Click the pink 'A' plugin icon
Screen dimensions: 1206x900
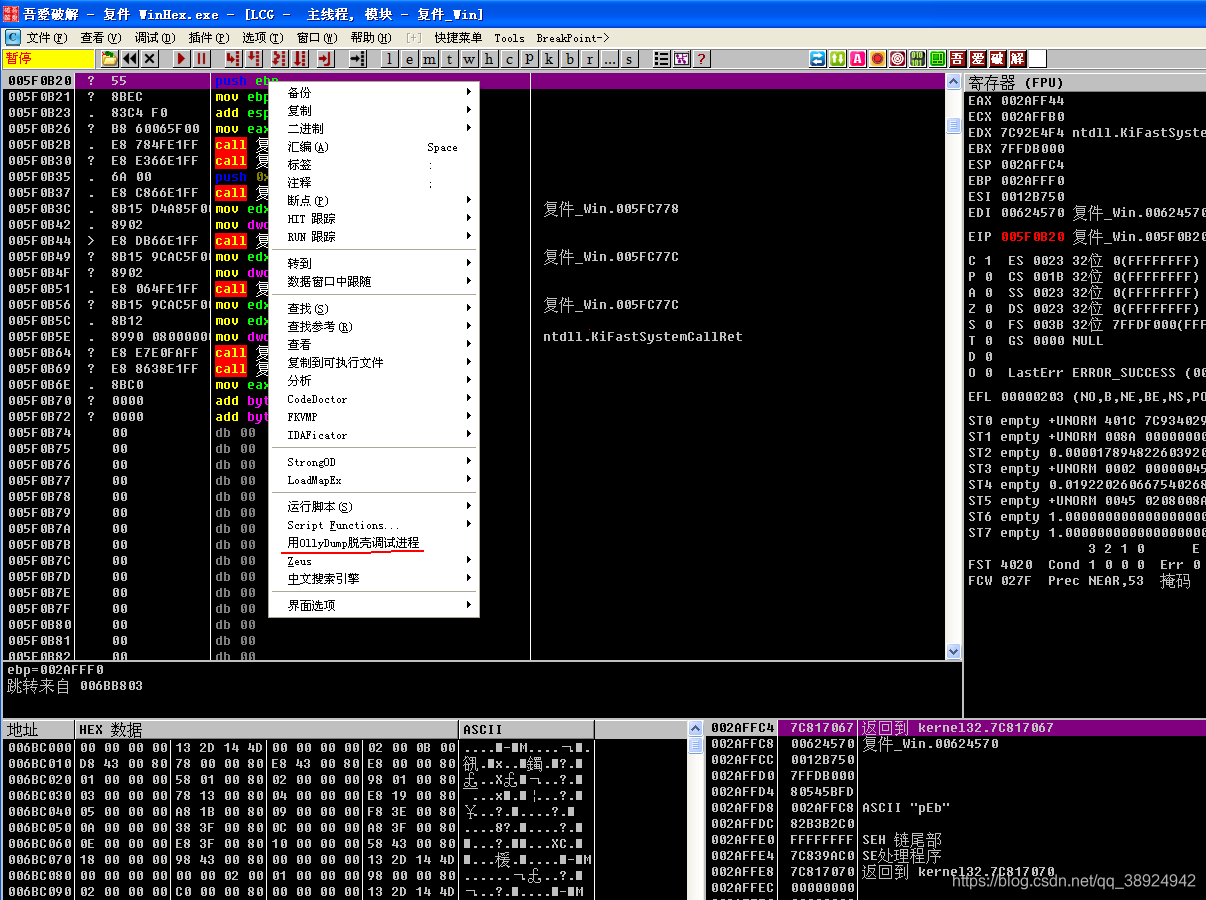pyautogui.click(x=857, y=59)
